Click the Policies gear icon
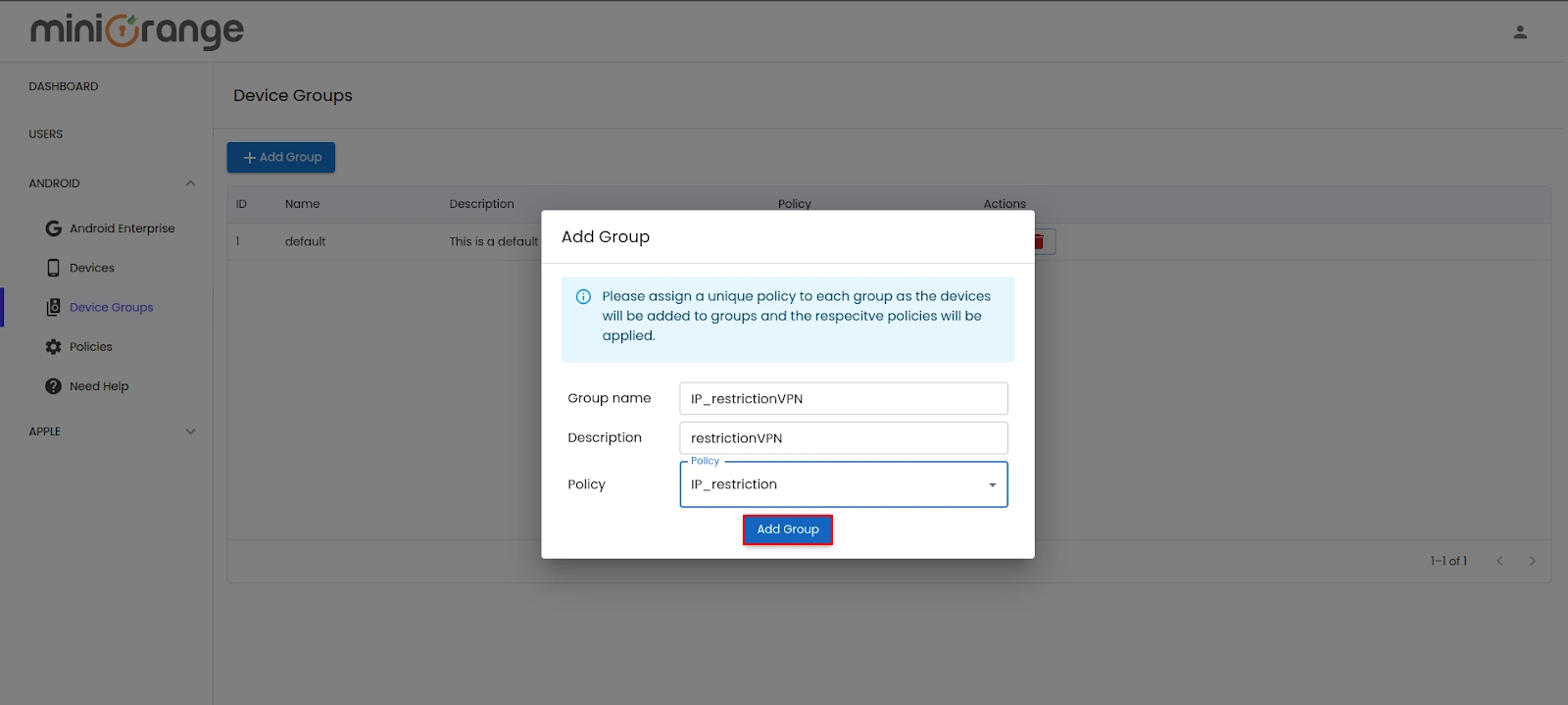Viewport: 1568px width, 705px height. [x=53, y=347]
